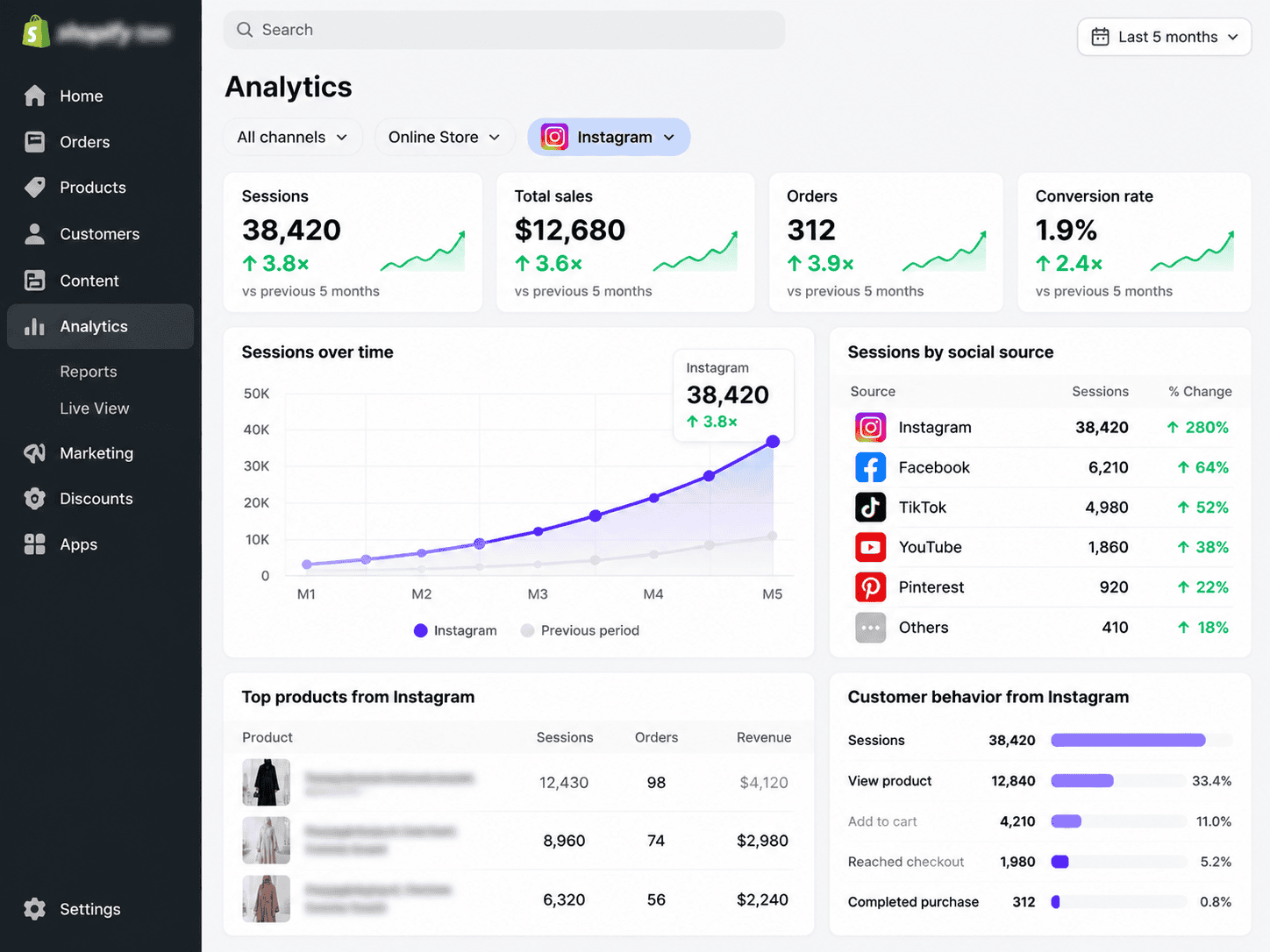This screenshot has width=1270, height=952.
Task: Click the Sessions progress bar in behavior
Action: [1141, 740]
